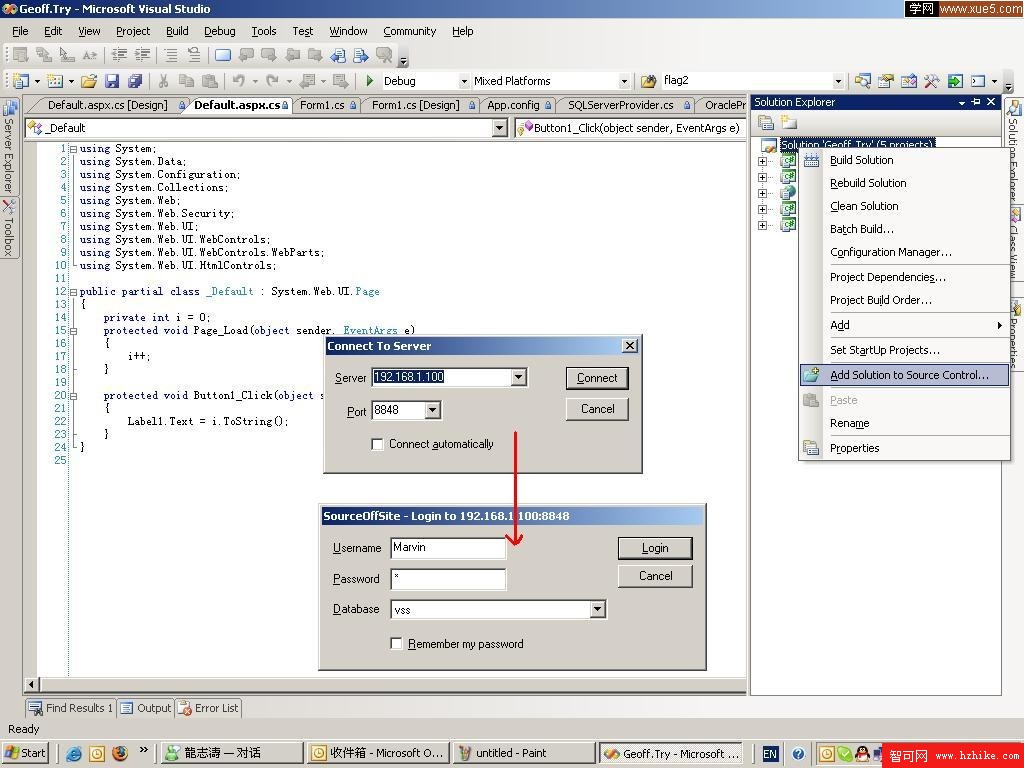Click the Display Object Member List icon

(x=20, y=55)
